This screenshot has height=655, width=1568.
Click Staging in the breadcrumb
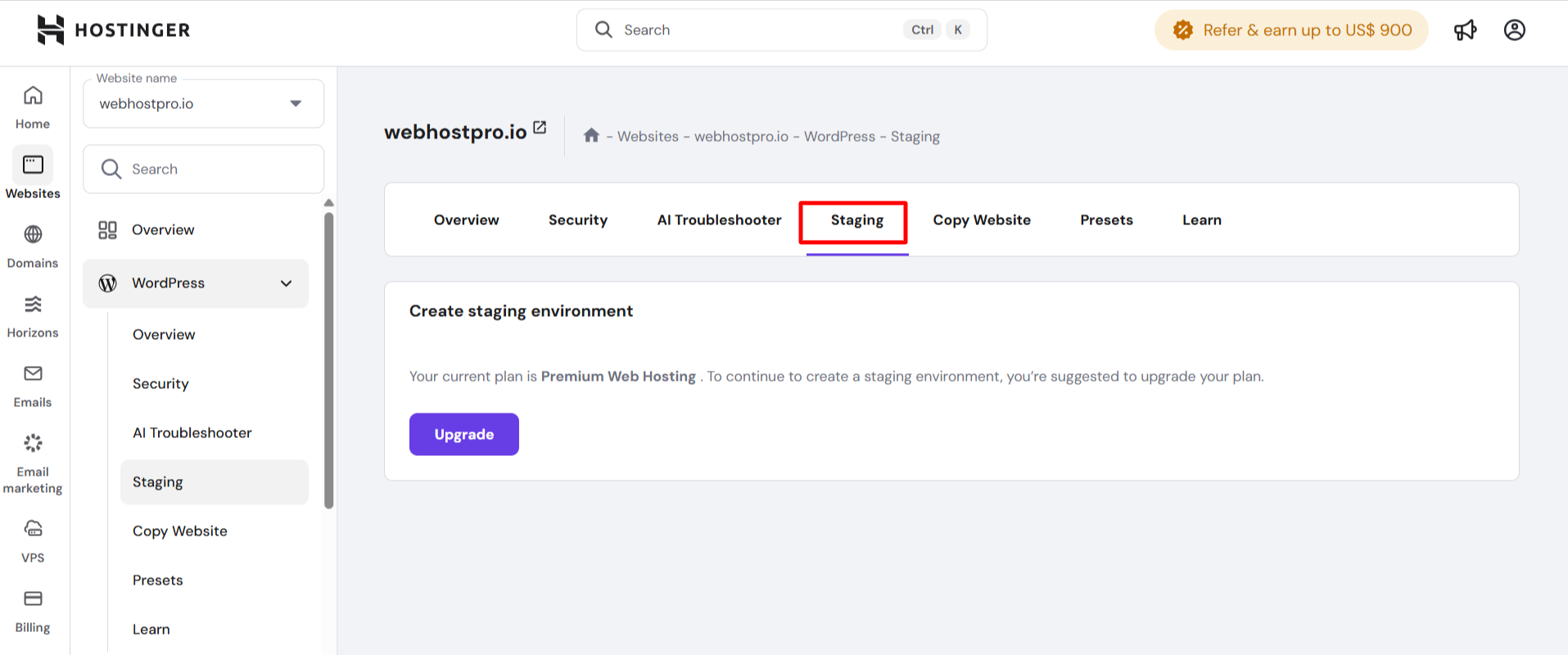coord(915,136)
